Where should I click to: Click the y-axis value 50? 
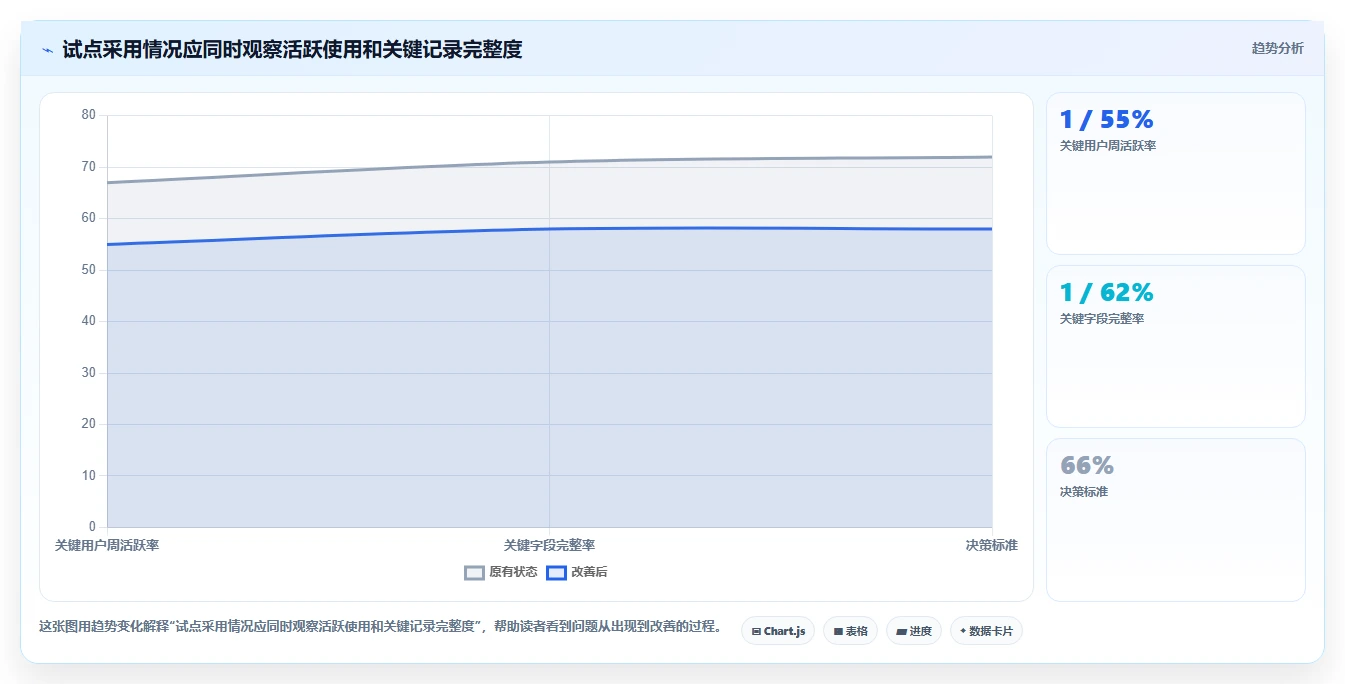[88, 270]
